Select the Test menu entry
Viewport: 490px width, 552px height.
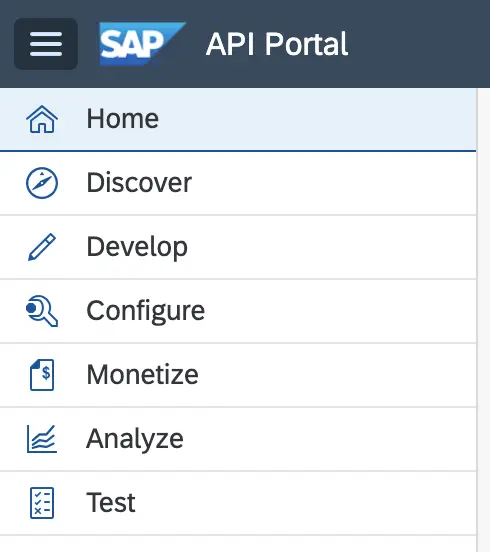(238, 503)
